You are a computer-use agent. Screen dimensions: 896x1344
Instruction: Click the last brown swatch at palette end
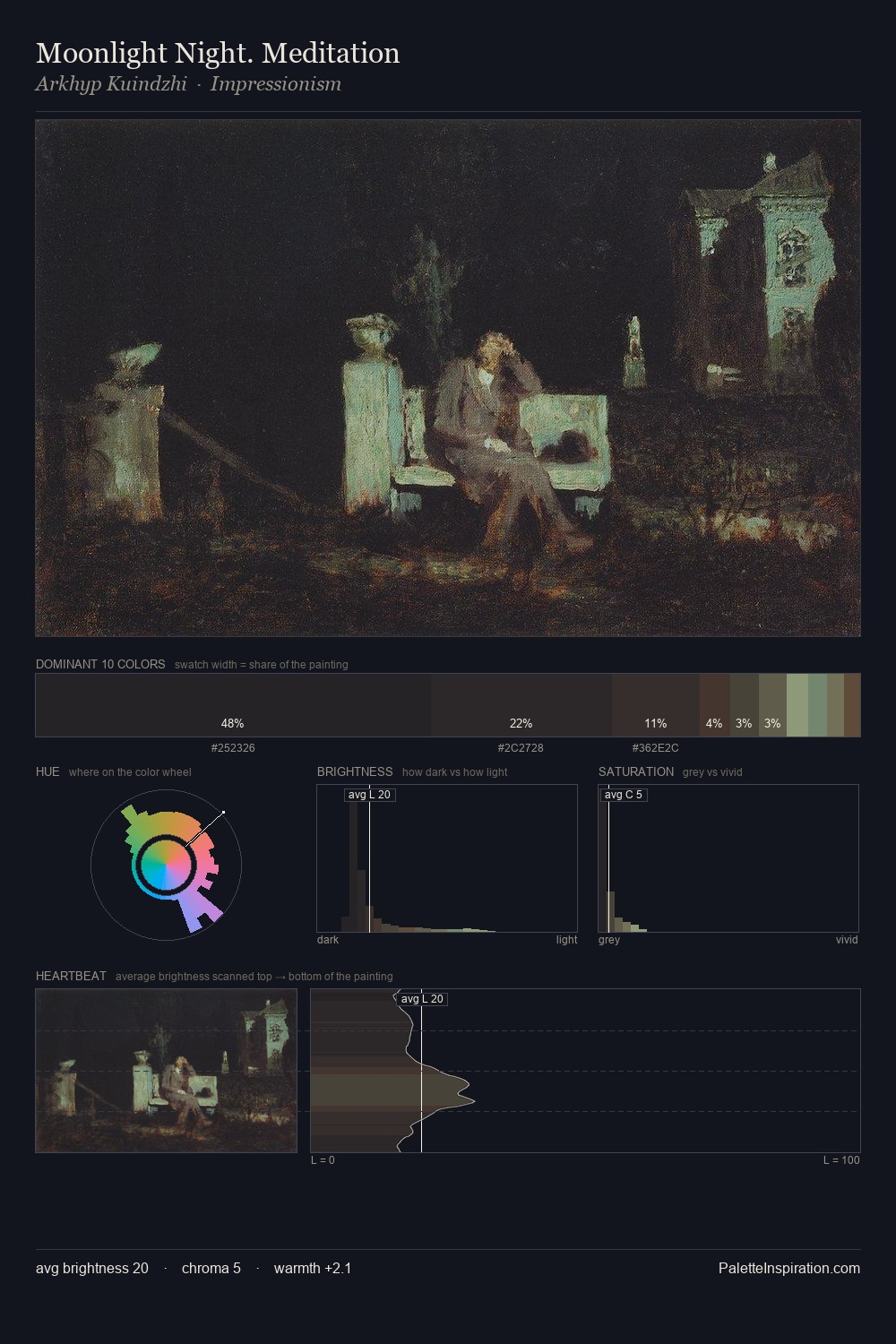coord(852,705)
